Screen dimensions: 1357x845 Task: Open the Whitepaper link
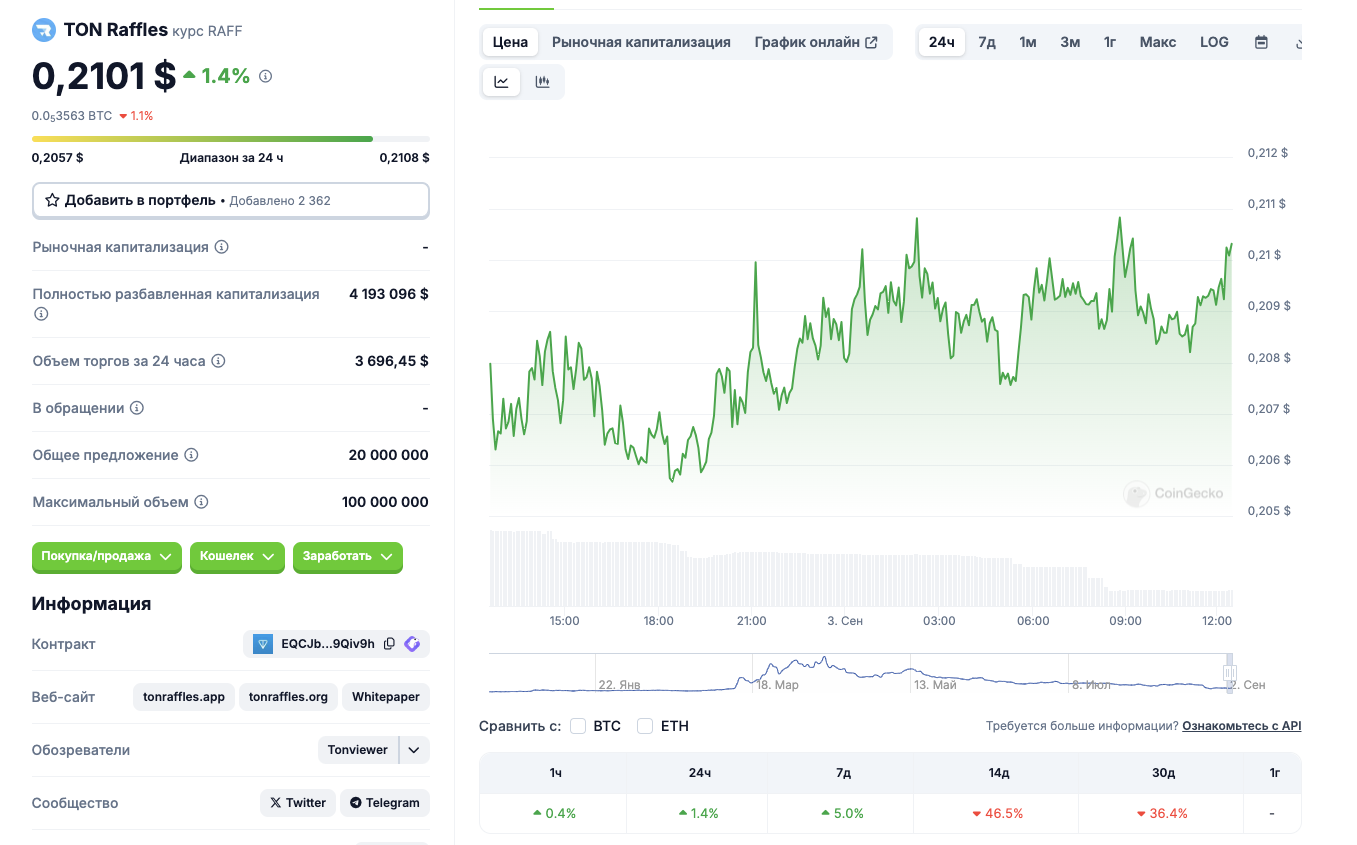tap(386, 697)
